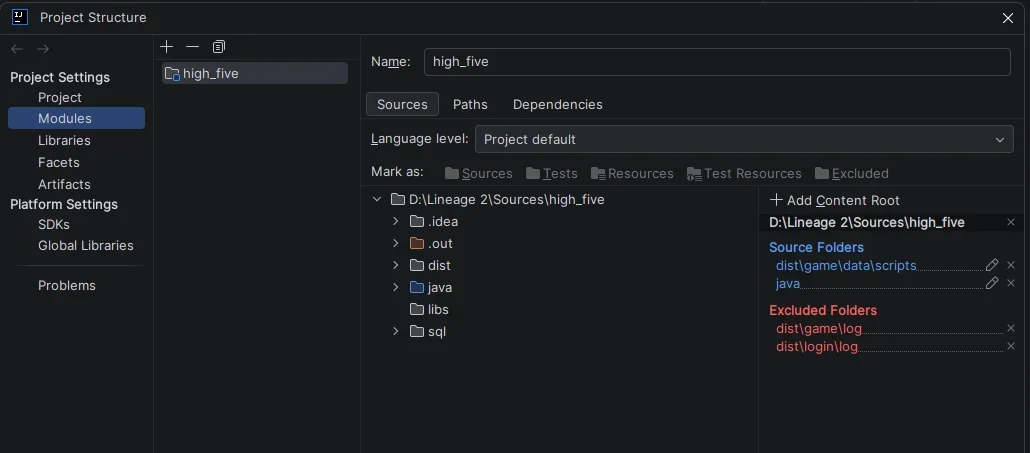
Task: Switch to the Sources tab
Action: pyautogui.click(x=402, y=104)
